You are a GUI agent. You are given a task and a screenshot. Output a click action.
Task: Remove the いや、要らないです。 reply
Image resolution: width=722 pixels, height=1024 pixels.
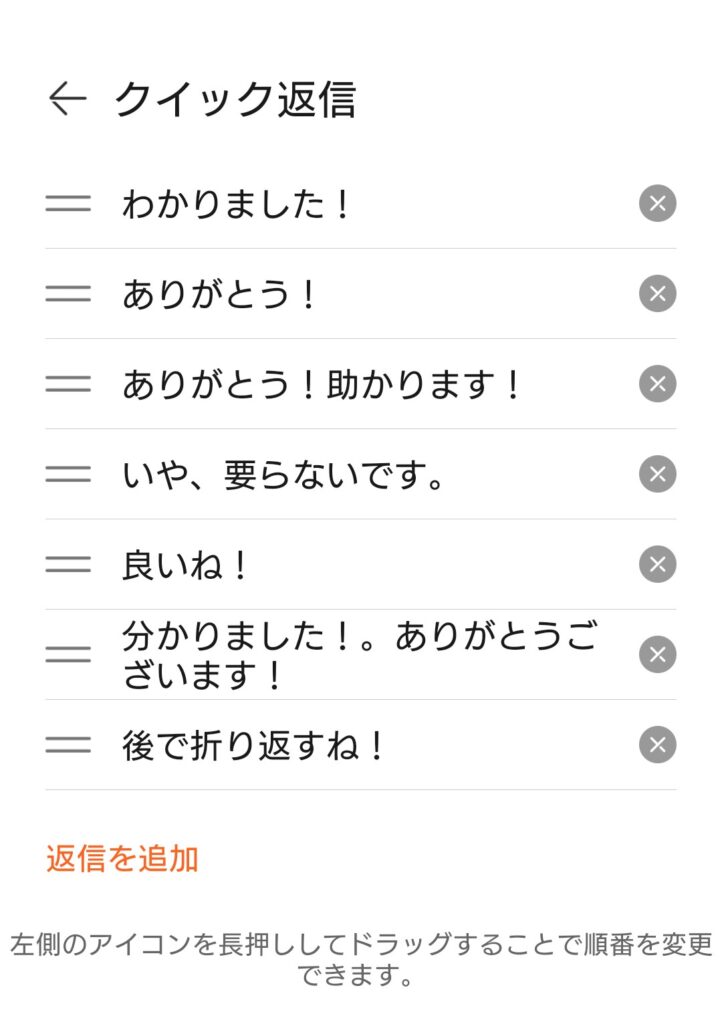pos(657,474)
